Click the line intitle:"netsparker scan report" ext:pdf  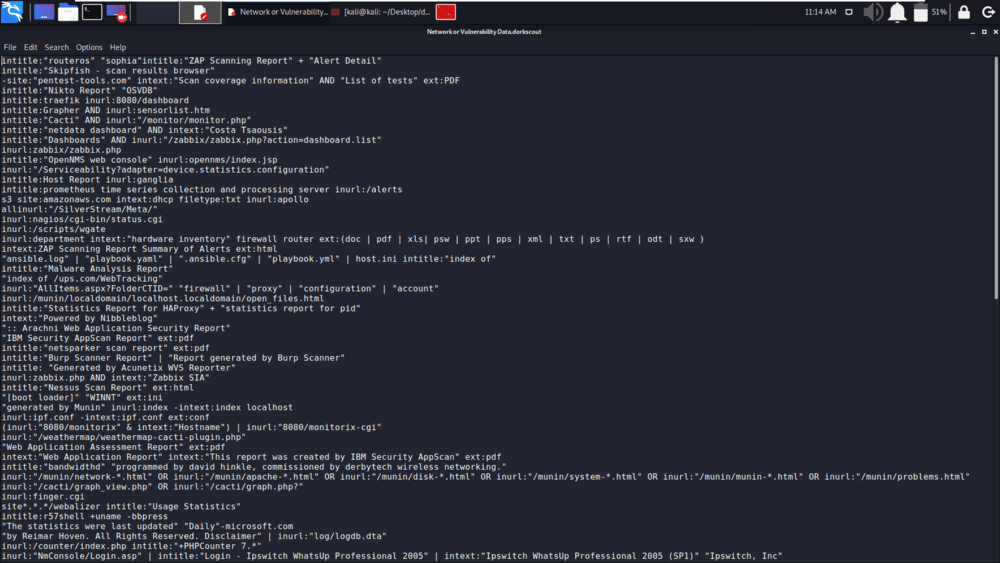(105, 348)
